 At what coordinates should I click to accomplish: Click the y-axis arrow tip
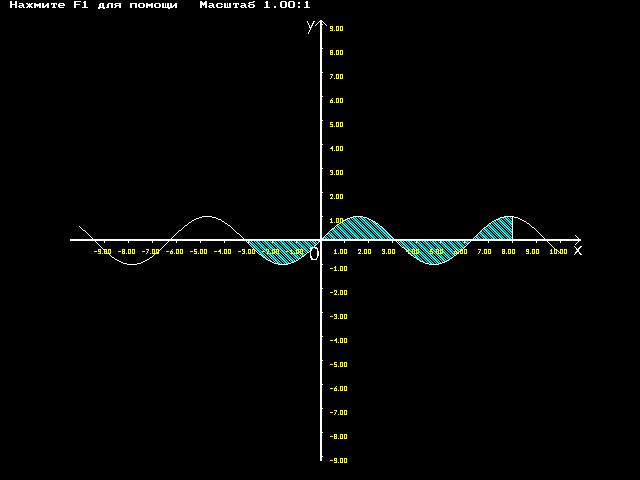tap(321, 24)
